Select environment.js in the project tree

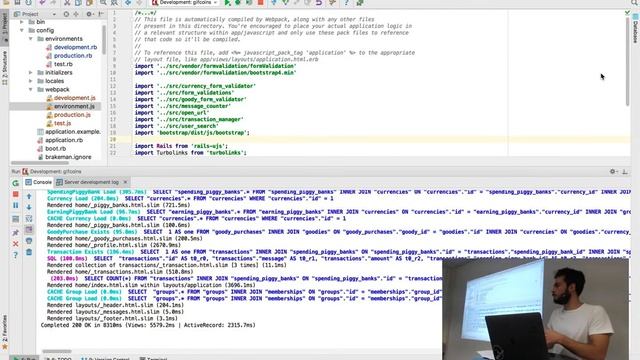tap(74, 107)
